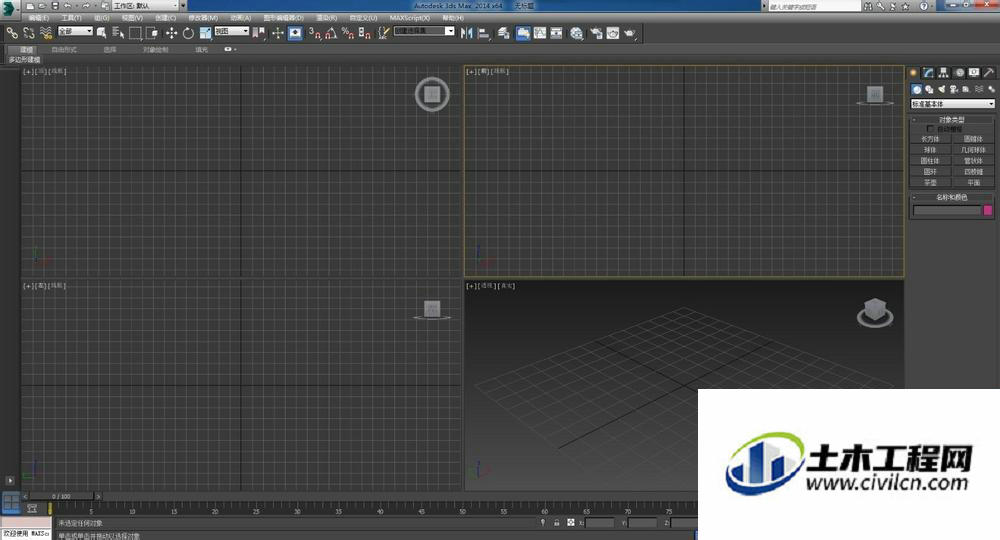Activate the Select and Rotate tool
Screen dimensions: 1000x540
[188, 33]
